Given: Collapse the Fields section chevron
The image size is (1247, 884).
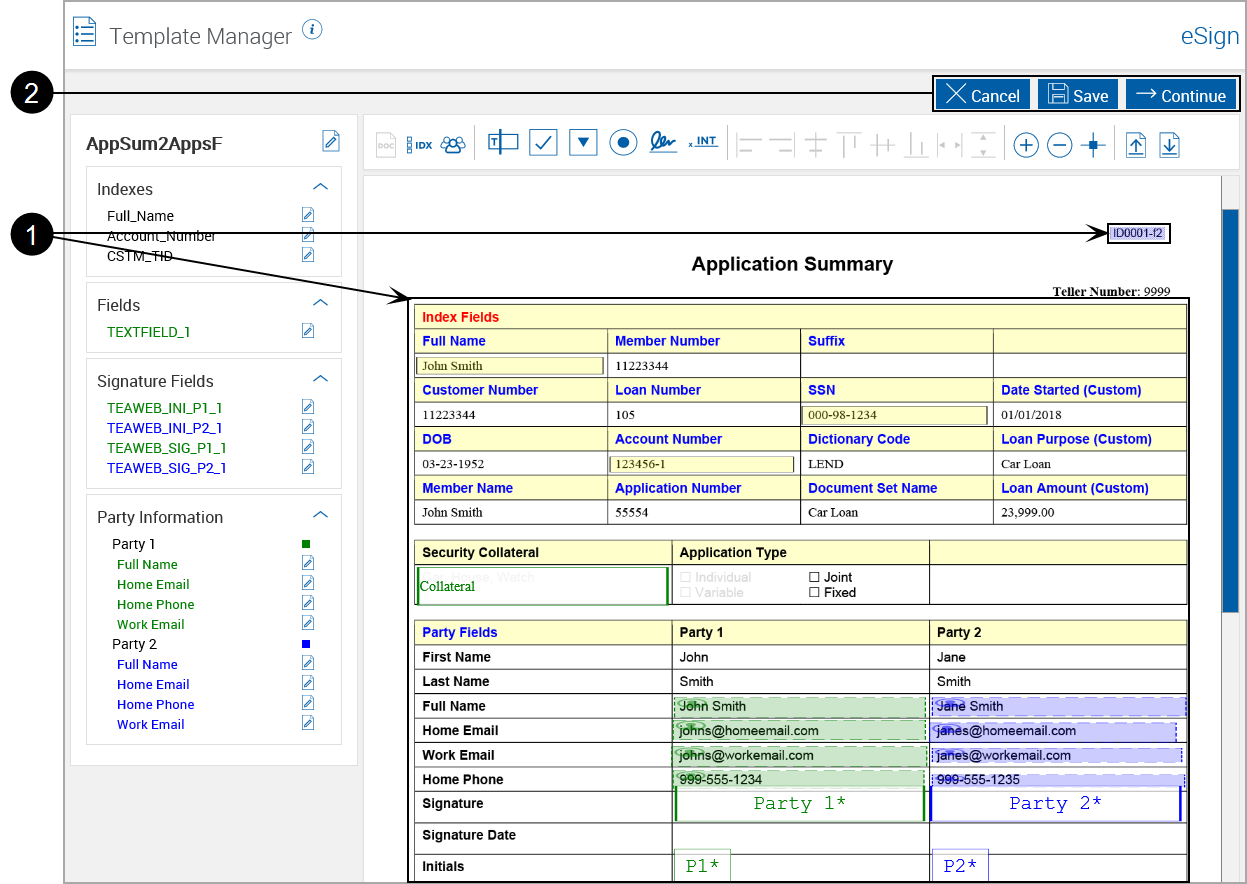Looking at the screenshot, I should pos(321,303).
